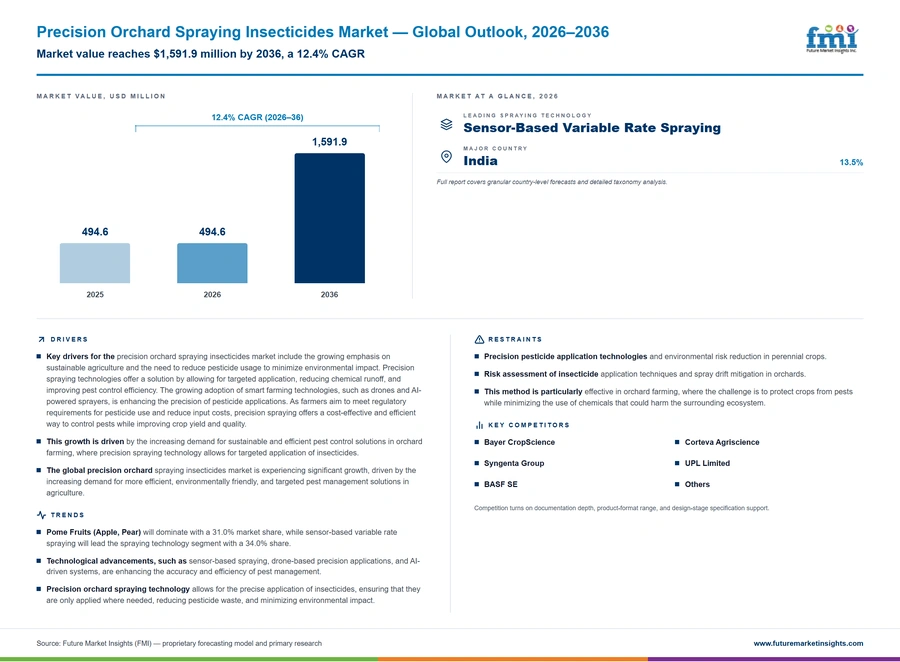Click the 12.4% CAGR (2026–36) label
The height and width of the screenshot is (662, 900).
coord(257,117)
